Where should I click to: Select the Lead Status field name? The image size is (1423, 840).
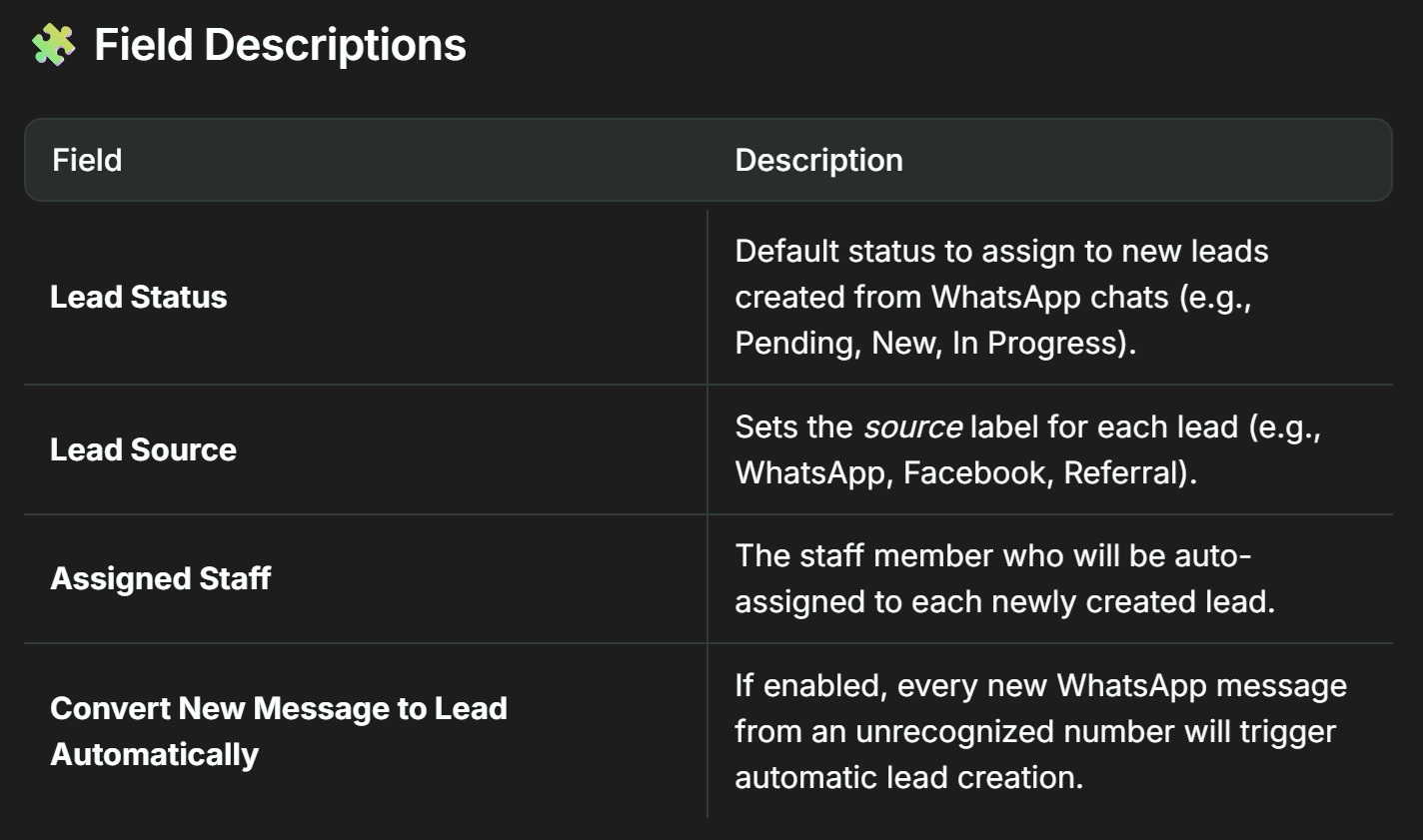(x=139, y=297)
